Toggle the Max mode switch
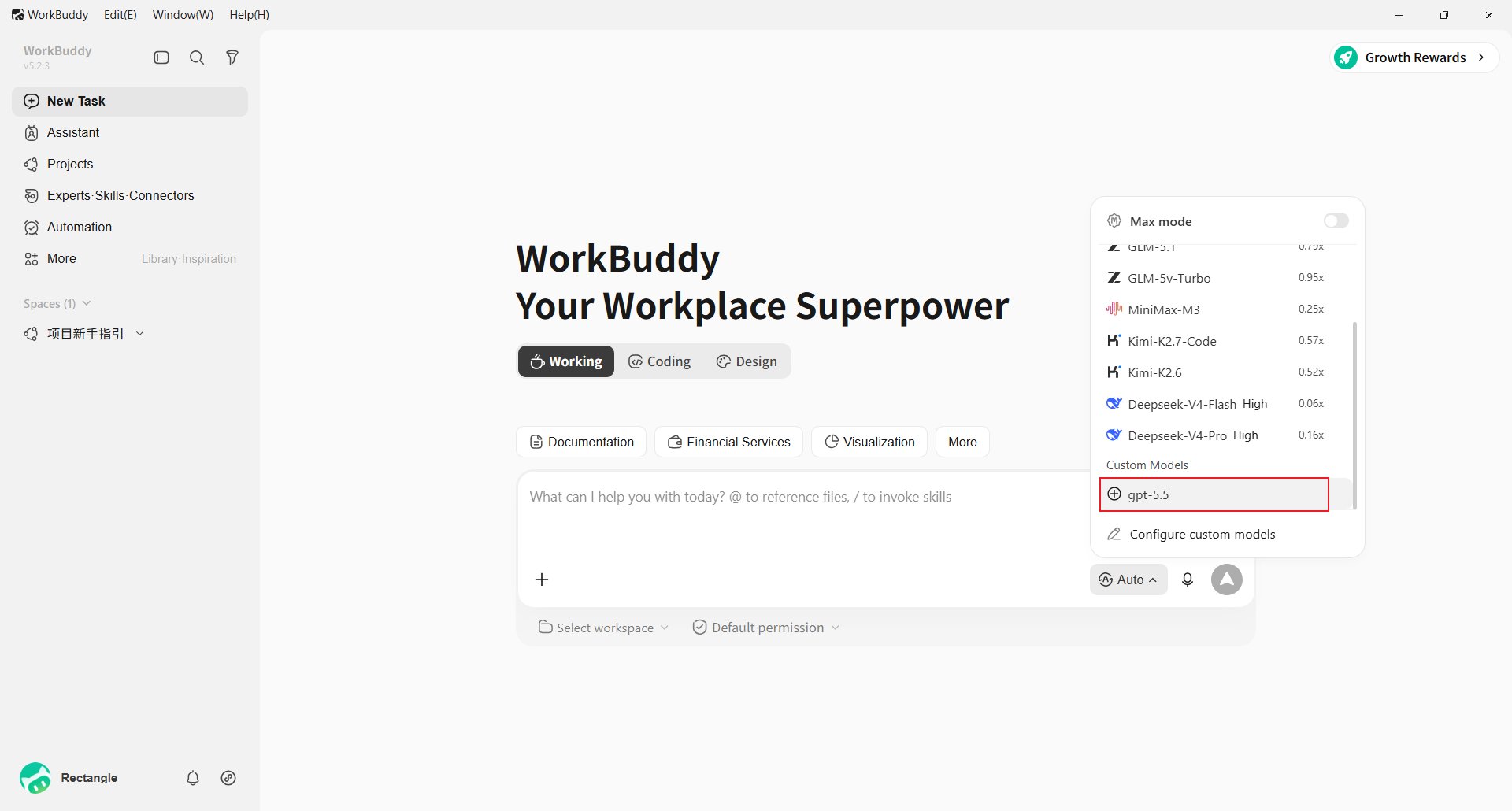This screenshot has height=811, width=1512. pos(1336,220)
